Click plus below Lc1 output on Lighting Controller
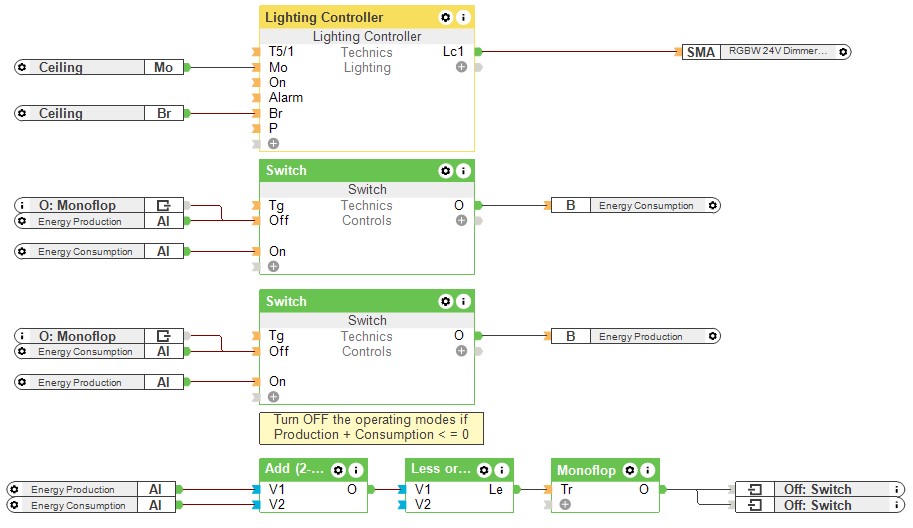The image size is (913, 528). point(461,67)
